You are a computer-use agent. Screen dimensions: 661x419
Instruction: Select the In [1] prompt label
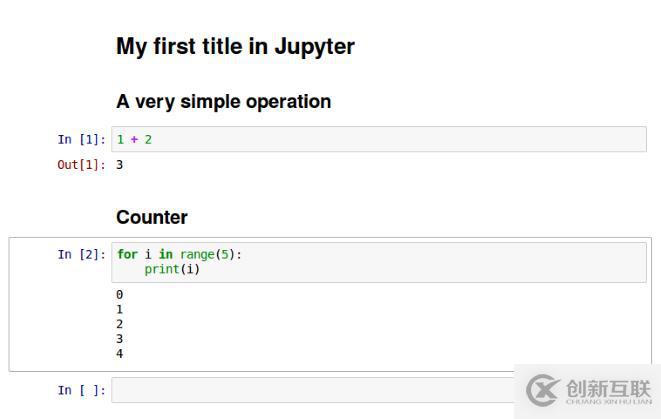coord(80,139)
